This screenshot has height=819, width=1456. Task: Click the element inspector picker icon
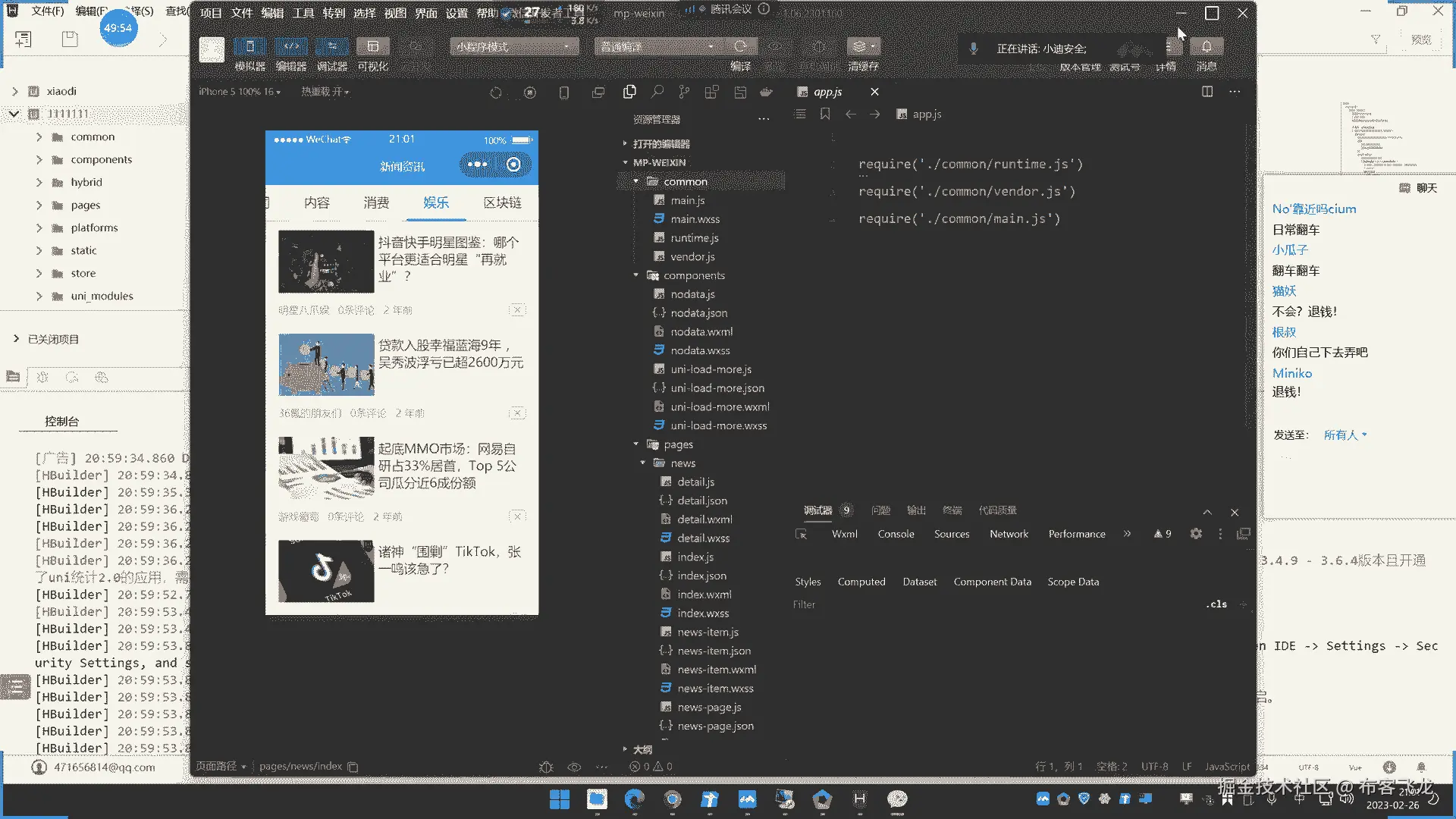click(x=801, y=534)
